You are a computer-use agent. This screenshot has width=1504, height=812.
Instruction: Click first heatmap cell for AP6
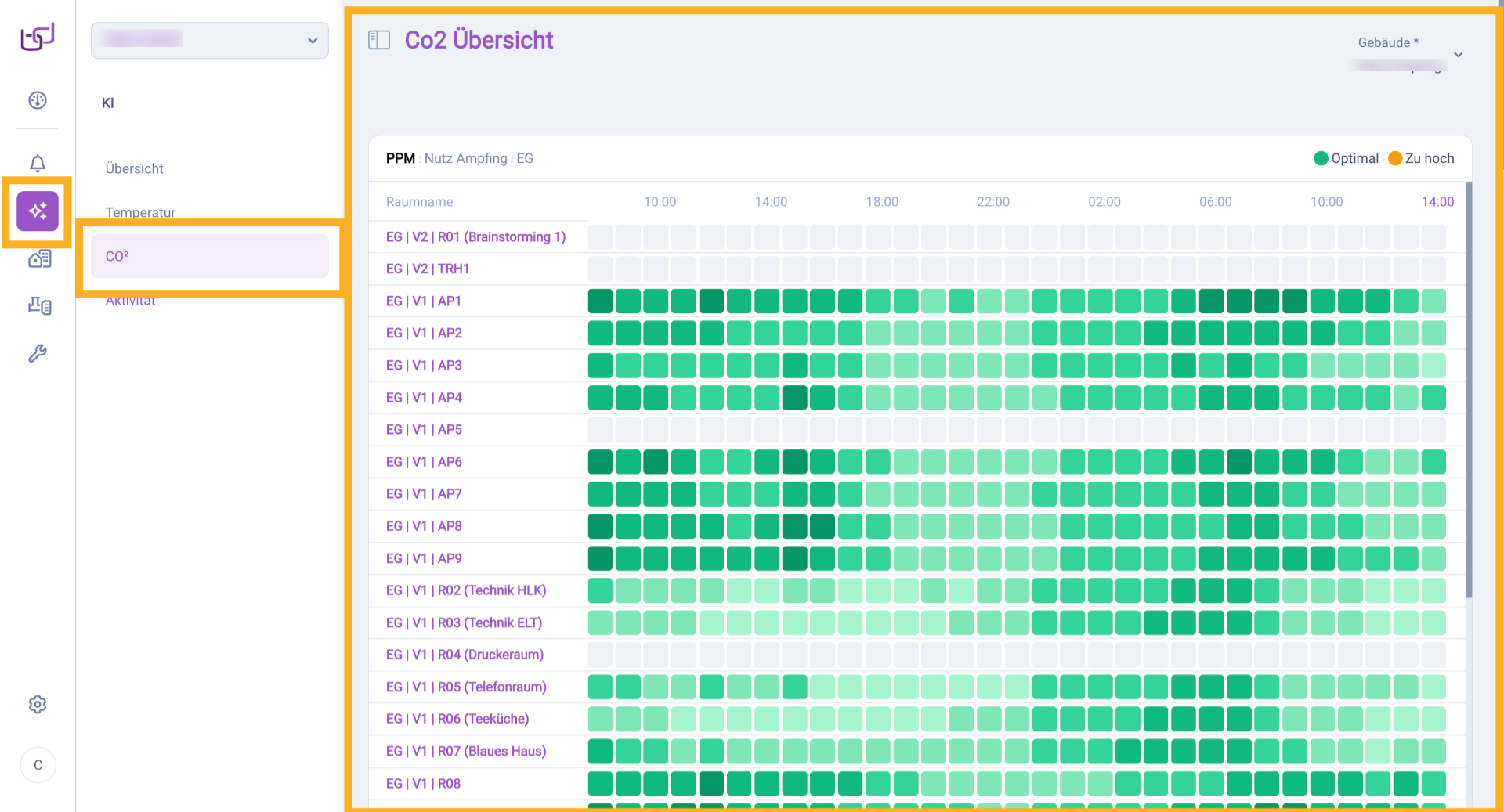[600, 462]
